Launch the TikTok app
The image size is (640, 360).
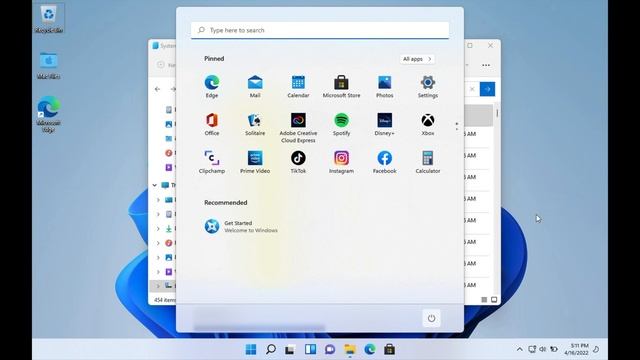click(x=298, y=162)
